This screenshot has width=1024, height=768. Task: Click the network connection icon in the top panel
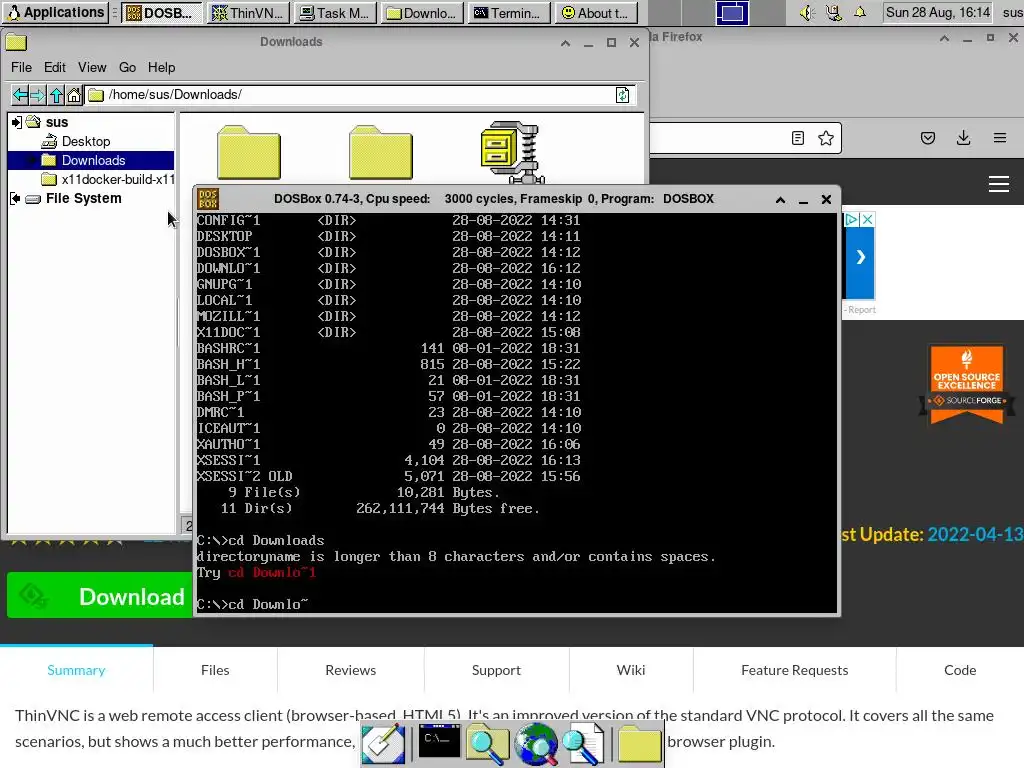pos(833,12)
